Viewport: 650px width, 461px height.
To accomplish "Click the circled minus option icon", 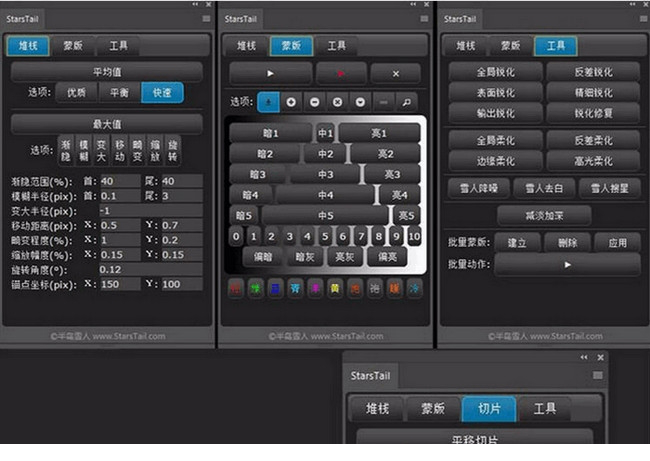I will (314, 102).
